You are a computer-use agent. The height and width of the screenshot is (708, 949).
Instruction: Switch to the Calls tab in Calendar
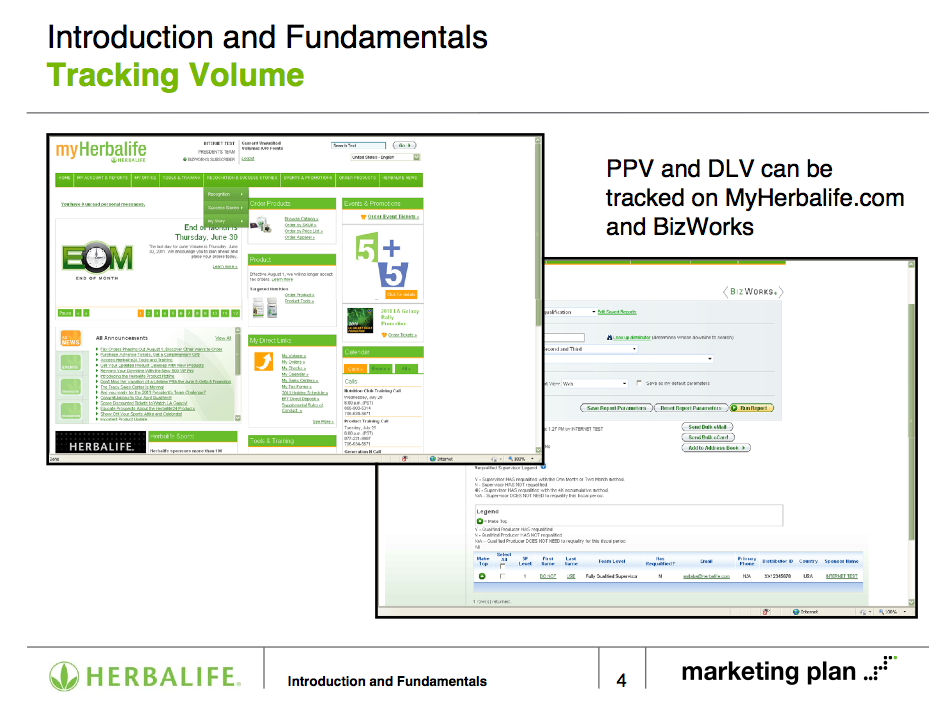[355, 369]
